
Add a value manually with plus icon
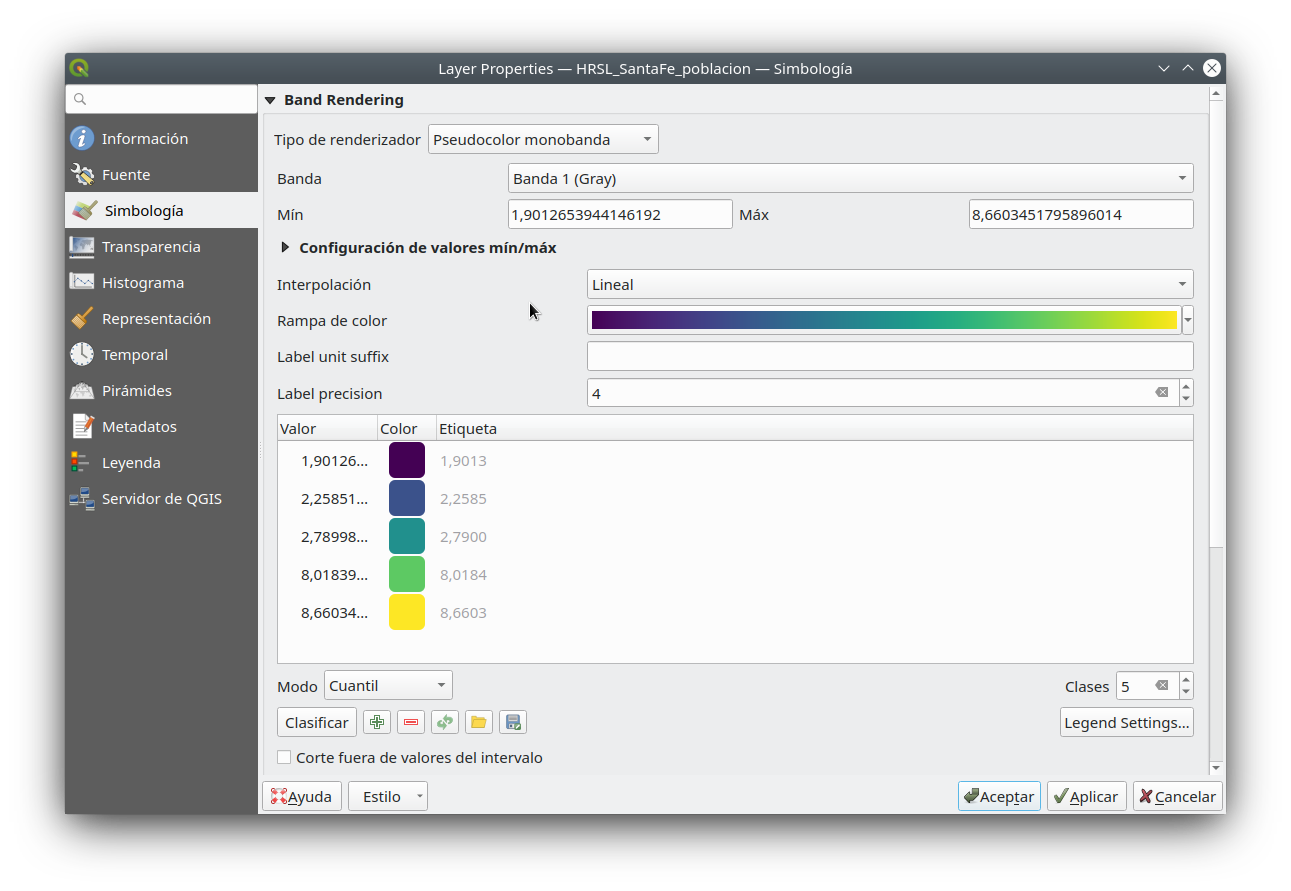pos(377,722)
